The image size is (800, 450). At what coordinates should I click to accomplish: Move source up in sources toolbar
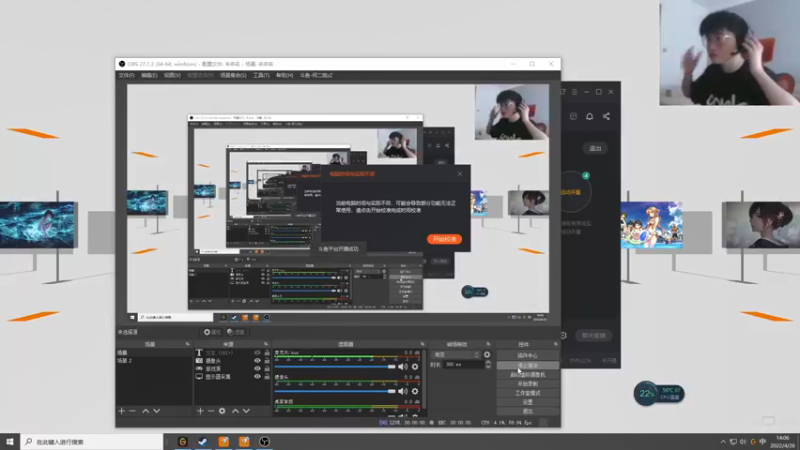tap(235, 411)
